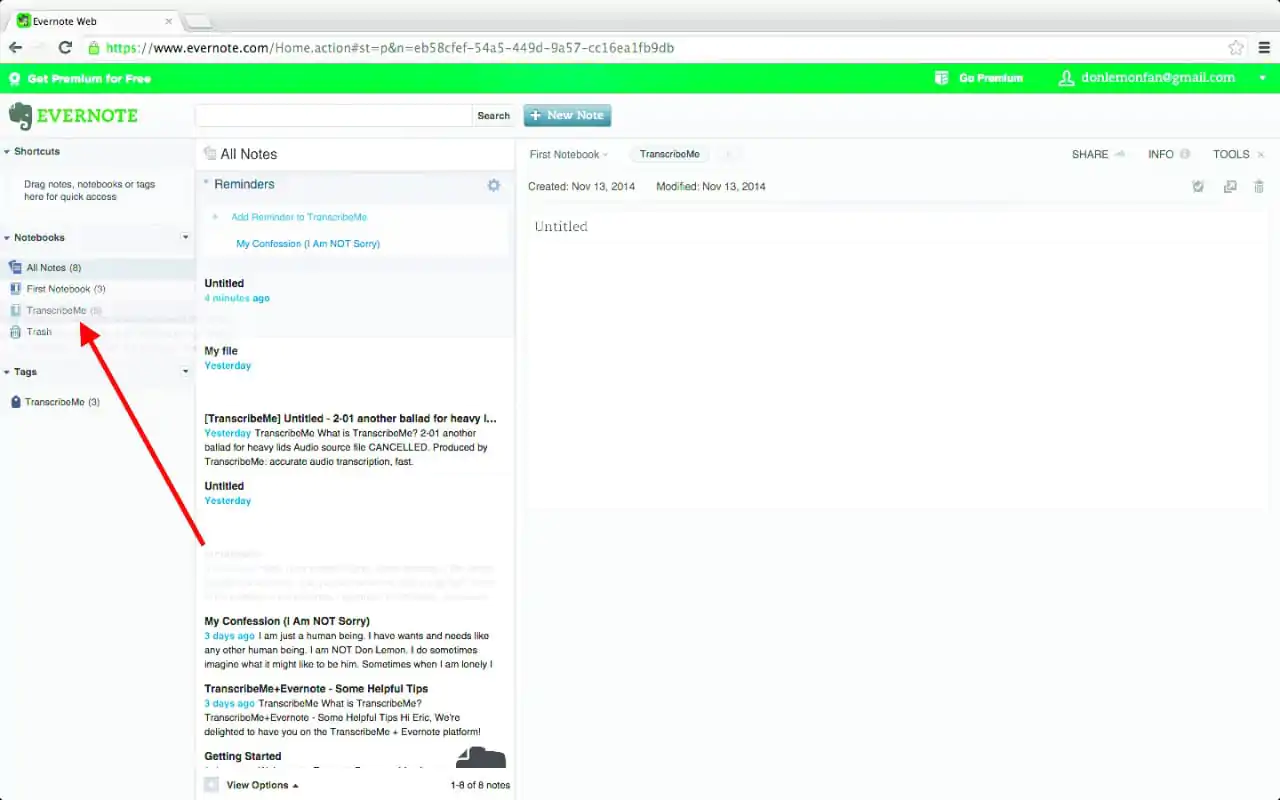Click the browser back arrow

(15, 47)
